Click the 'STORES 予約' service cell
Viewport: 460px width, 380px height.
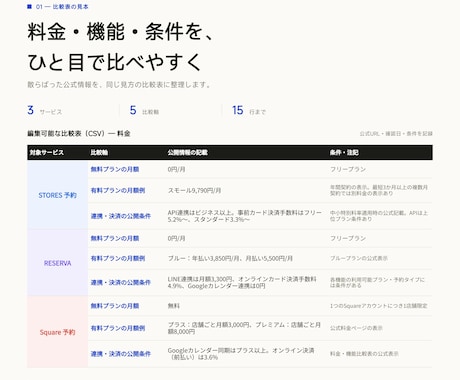[x=57, y=195]
